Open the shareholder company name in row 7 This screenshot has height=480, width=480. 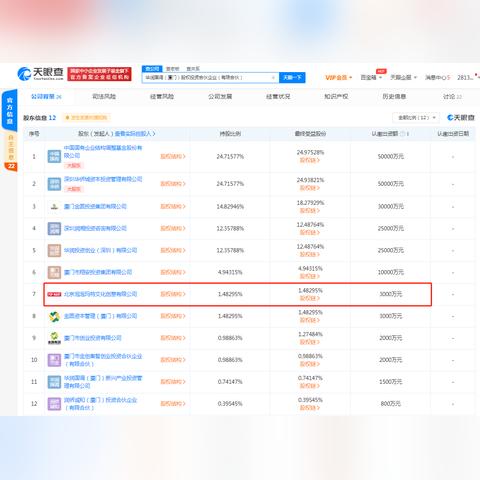[x=100, y=294]
